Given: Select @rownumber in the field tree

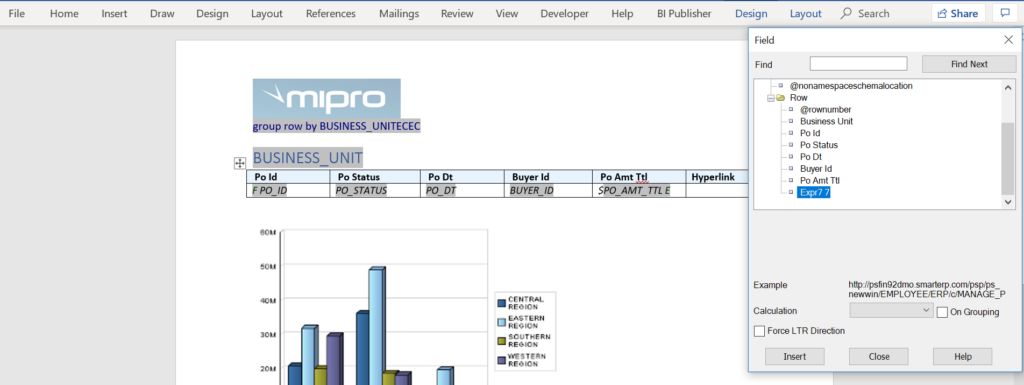Looking at the screenshot, I should tap(825, 110).
